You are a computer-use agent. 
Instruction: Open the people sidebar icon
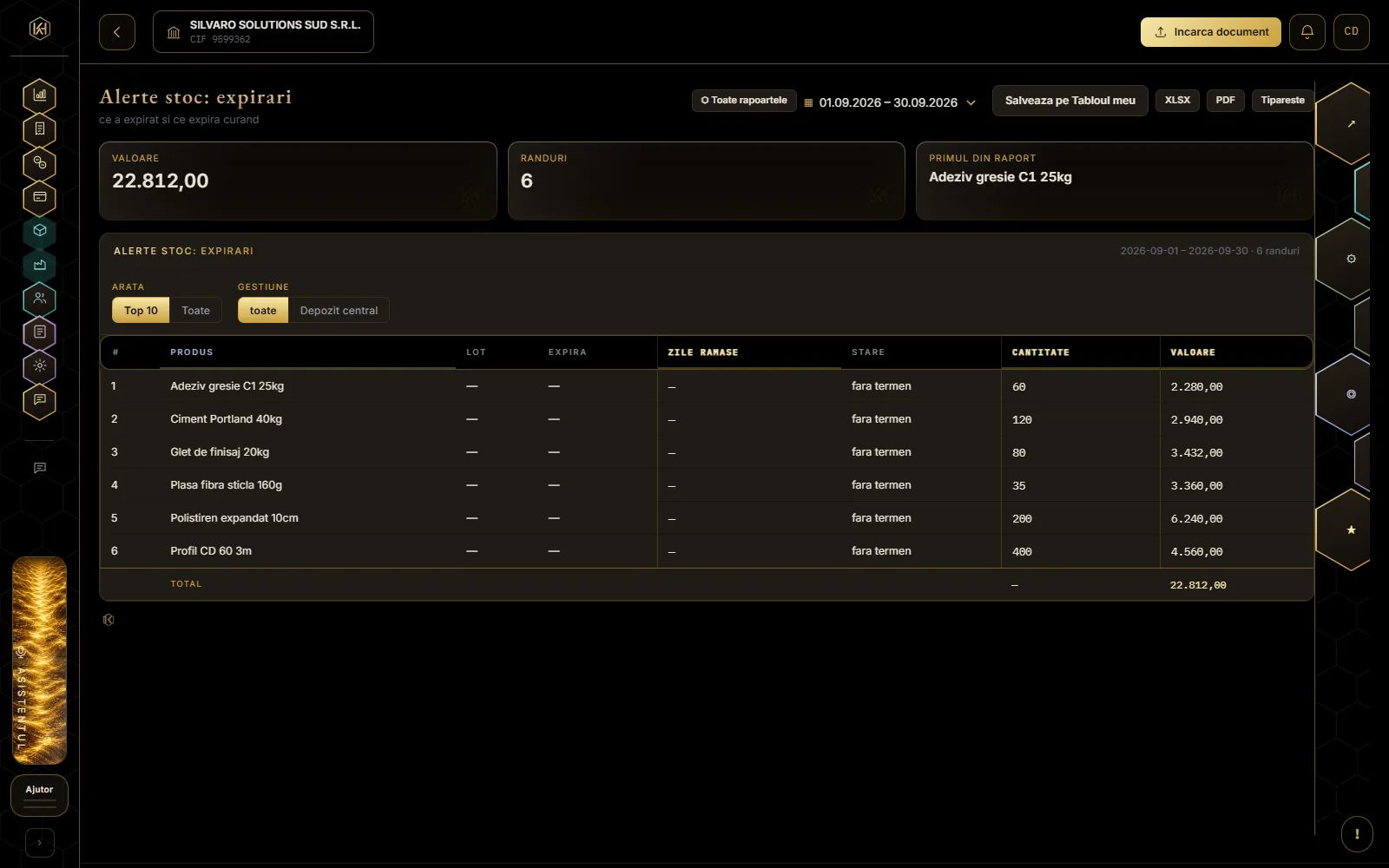coord(40,299)
